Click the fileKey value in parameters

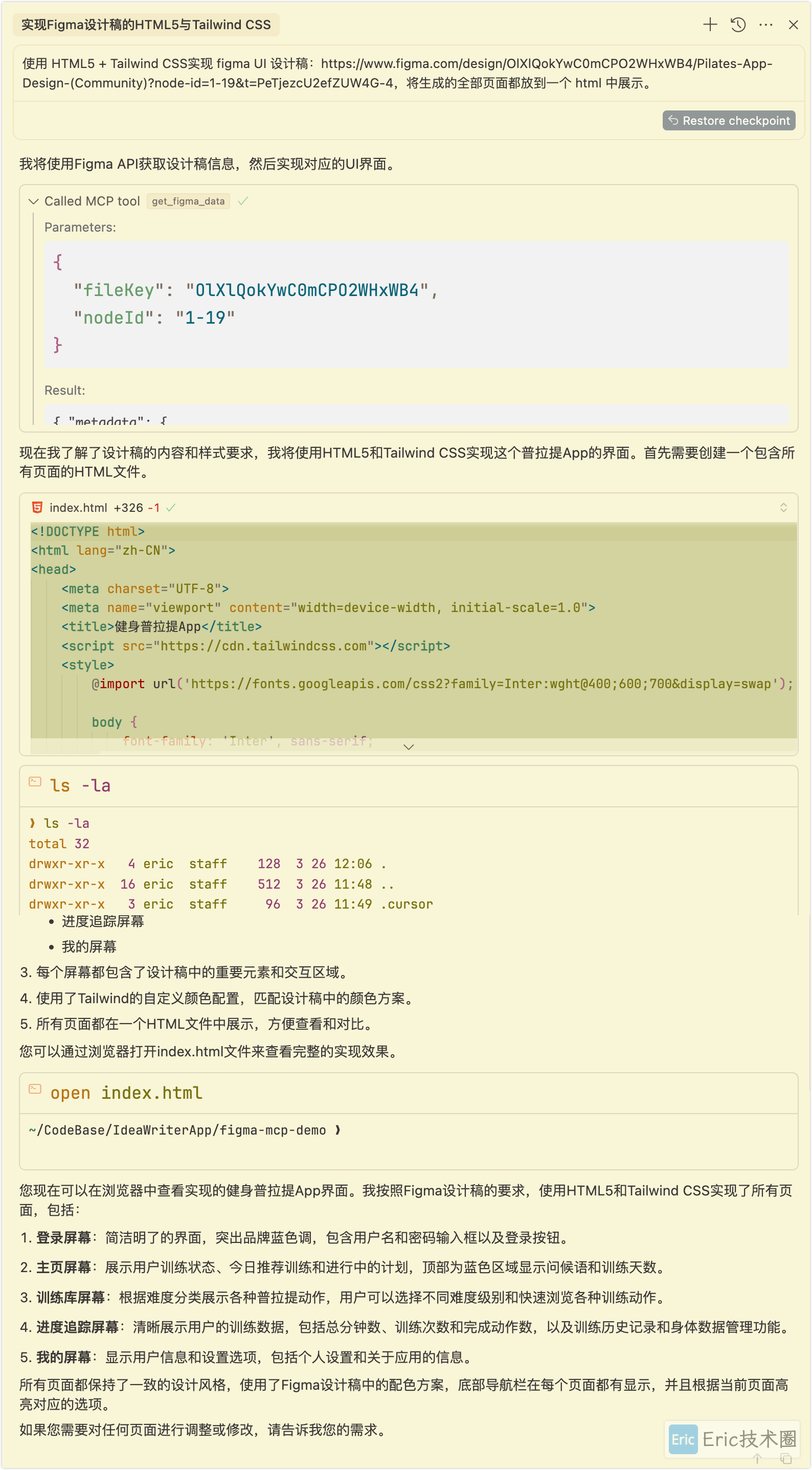tap(307, 290)
